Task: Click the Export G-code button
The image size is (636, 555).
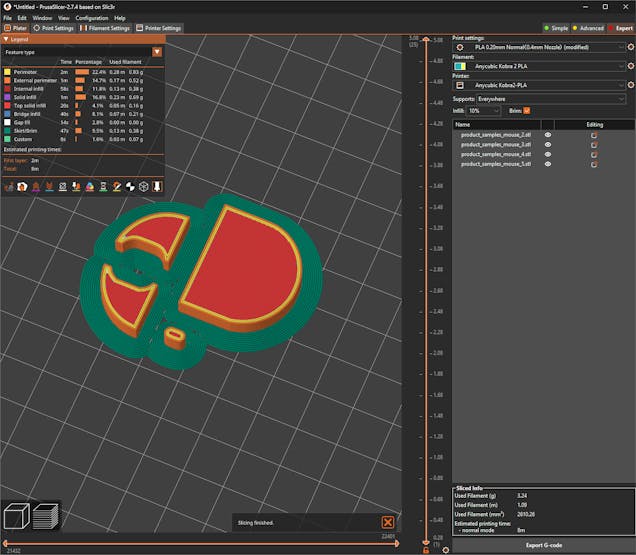Action: (x=543, y=545)
